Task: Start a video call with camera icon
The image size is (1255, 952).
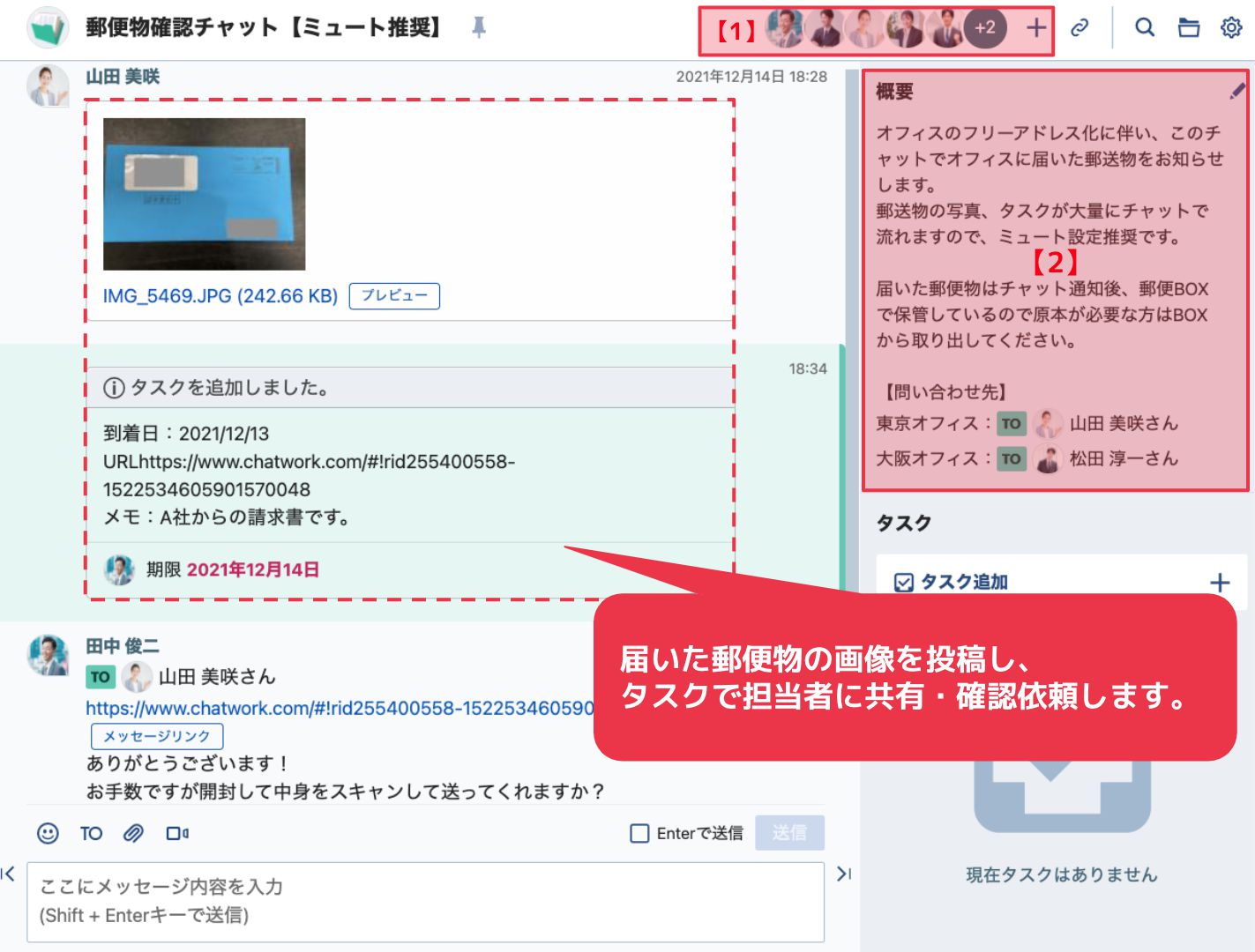Action: coord(177,833)
